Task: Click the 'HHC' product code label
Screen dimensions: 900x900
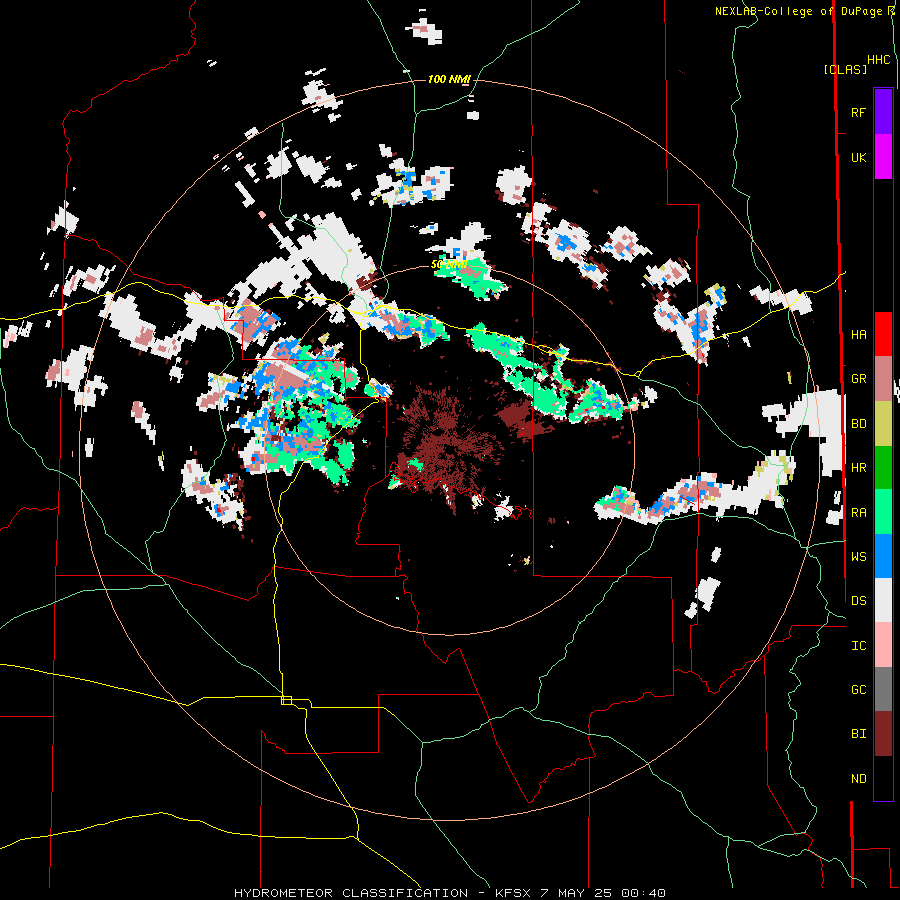Action: pos(879,60)
